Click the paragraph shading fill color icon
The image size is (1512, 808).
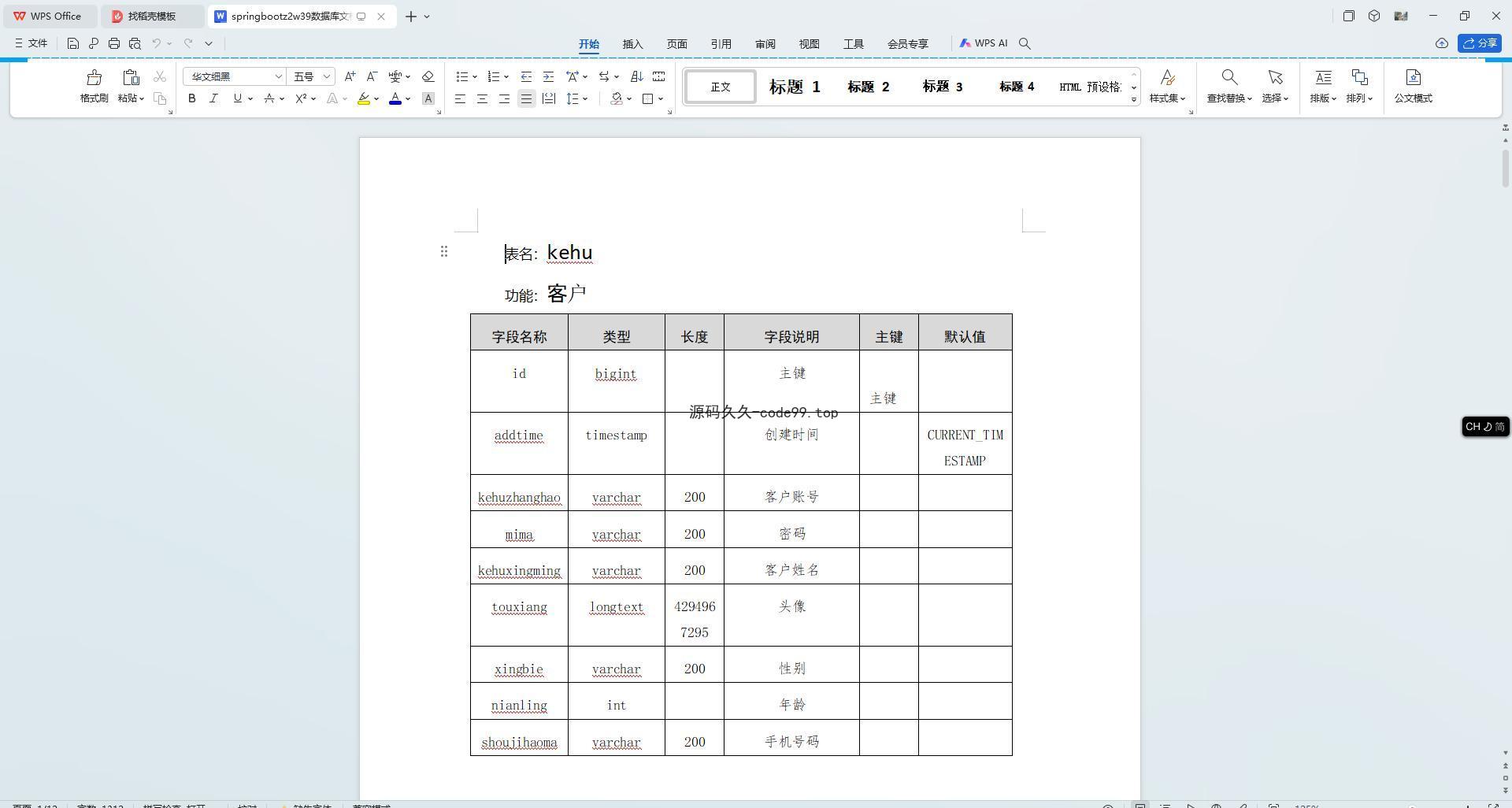click(617, 98)
